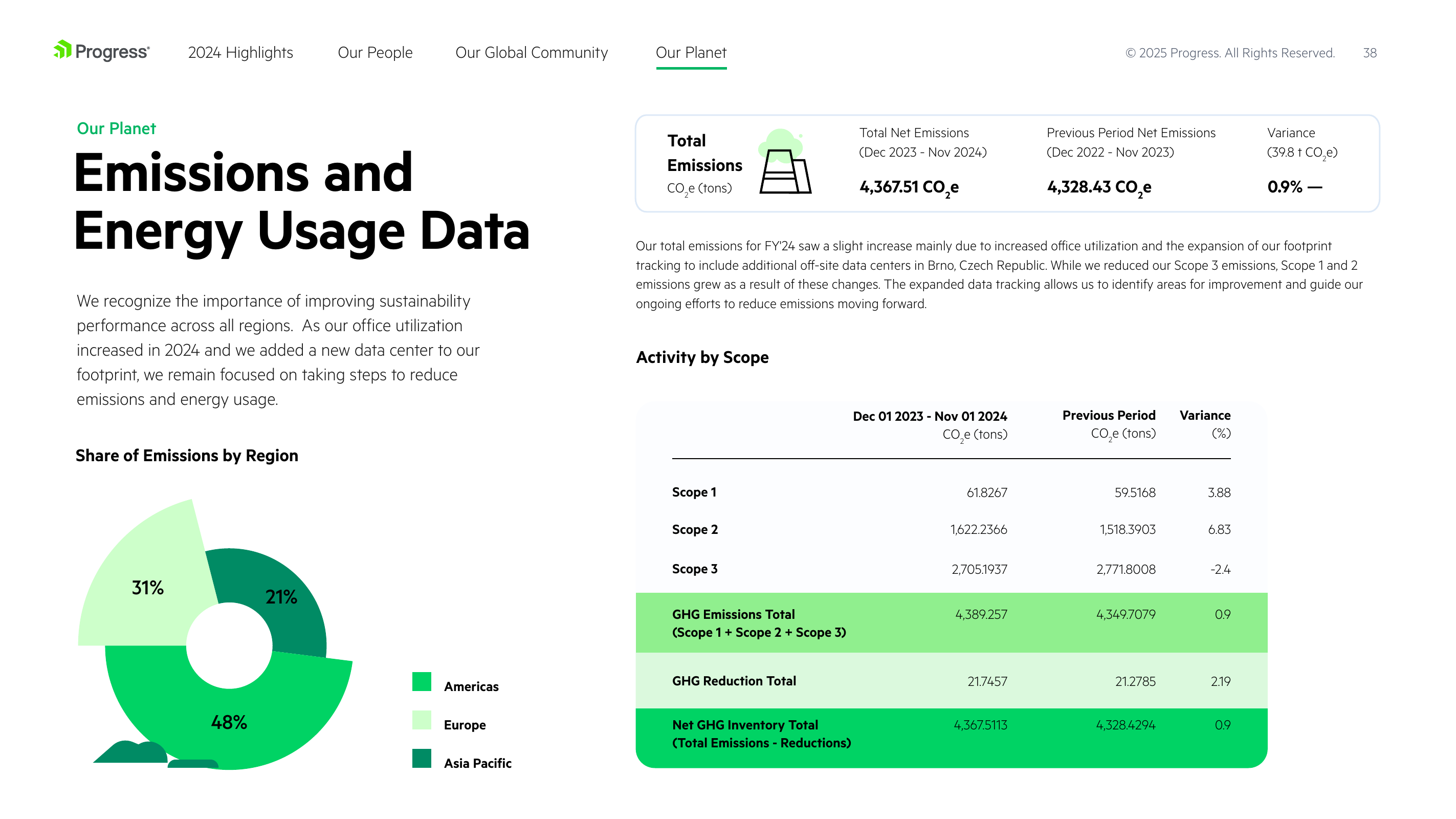
Task: Open the 2024 Highlights tab
Action: [x=240, y=53]
